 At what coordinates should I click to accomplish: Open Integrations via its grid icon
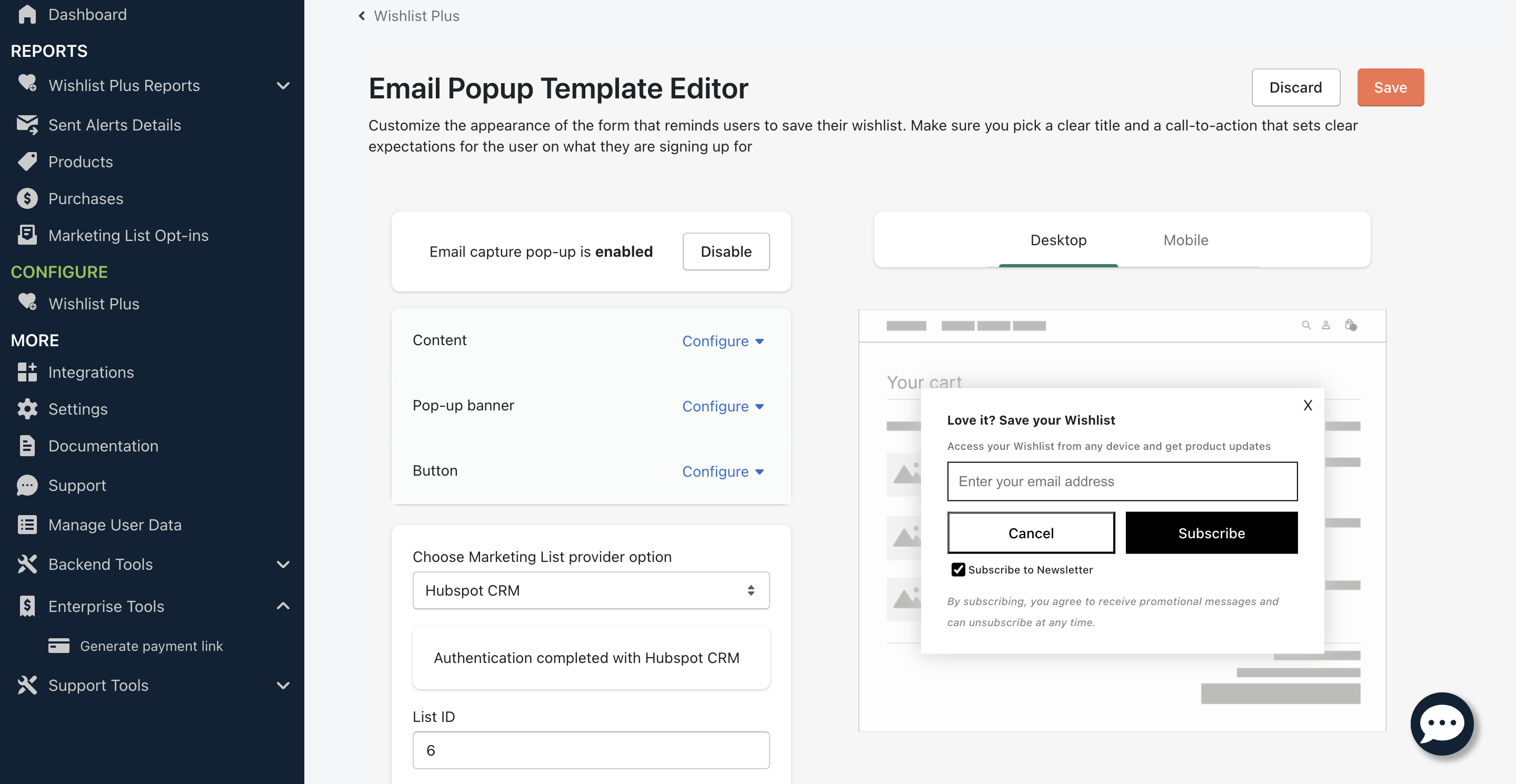point(27,373)
